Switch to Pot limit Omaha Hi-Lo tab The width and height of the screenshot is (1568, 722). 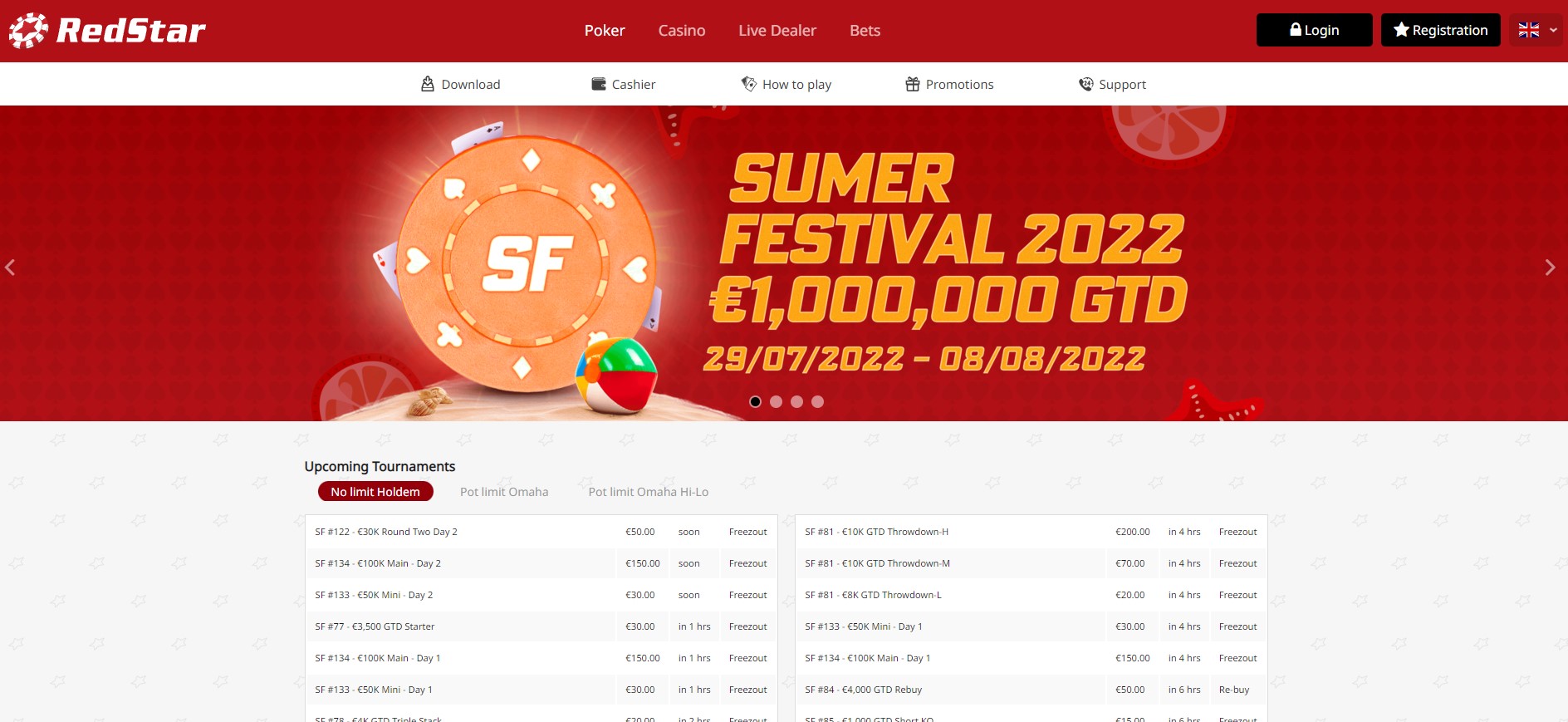[x=648, y=492]
